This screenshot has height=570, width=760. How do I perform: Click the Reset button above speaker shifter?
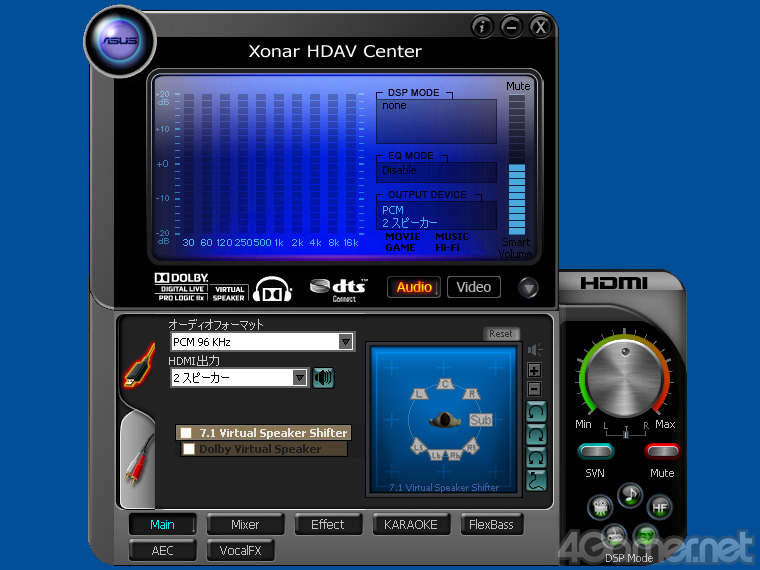coord(501,333)
